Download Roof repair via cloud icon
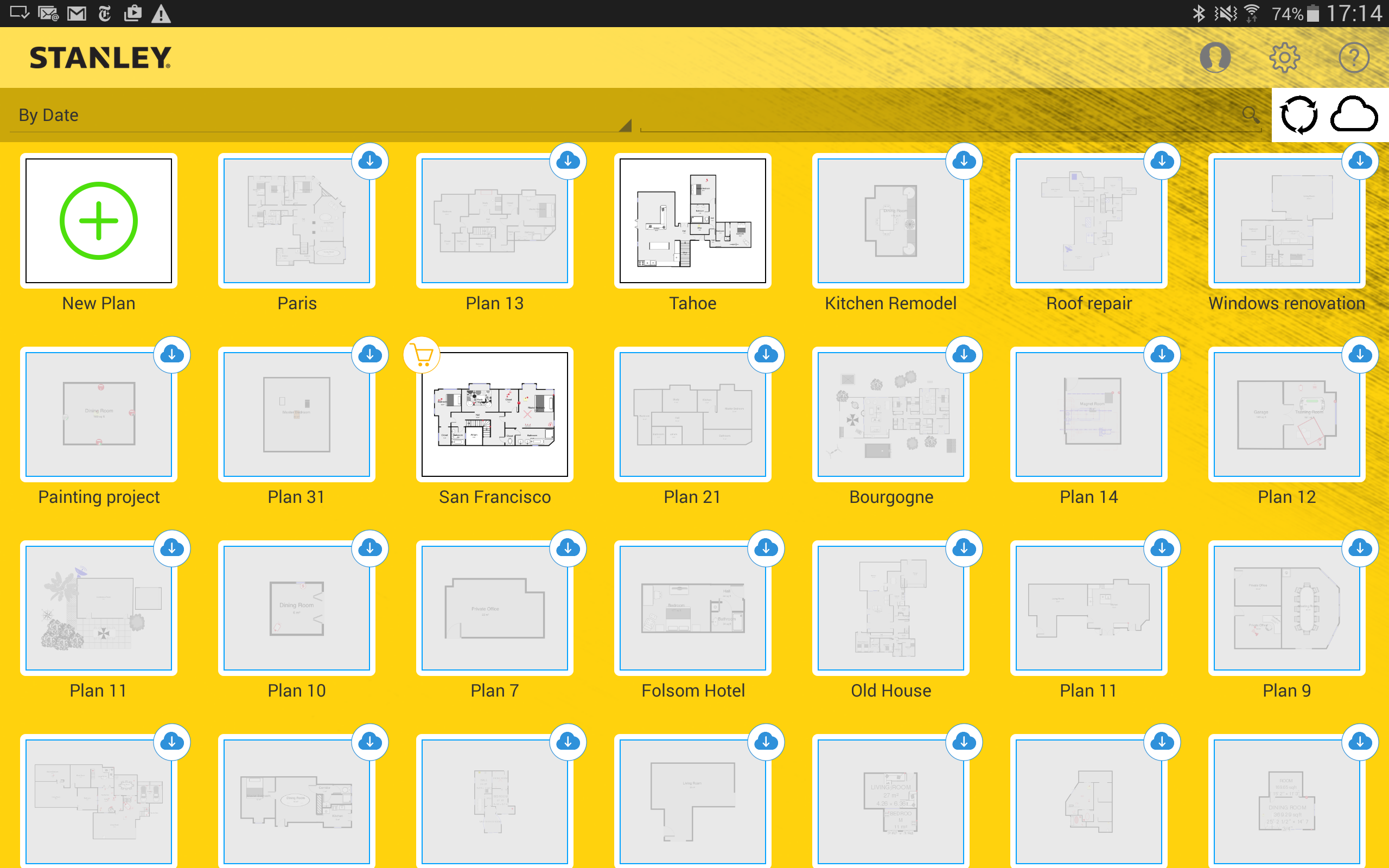 pos(1162,161)
